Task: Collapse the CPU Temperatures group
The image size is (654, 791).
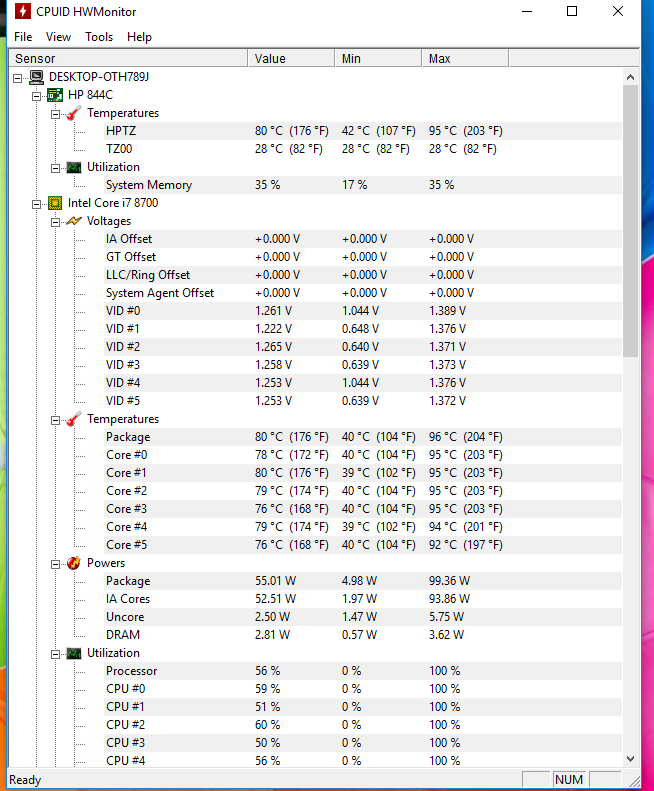Action: 56,420
